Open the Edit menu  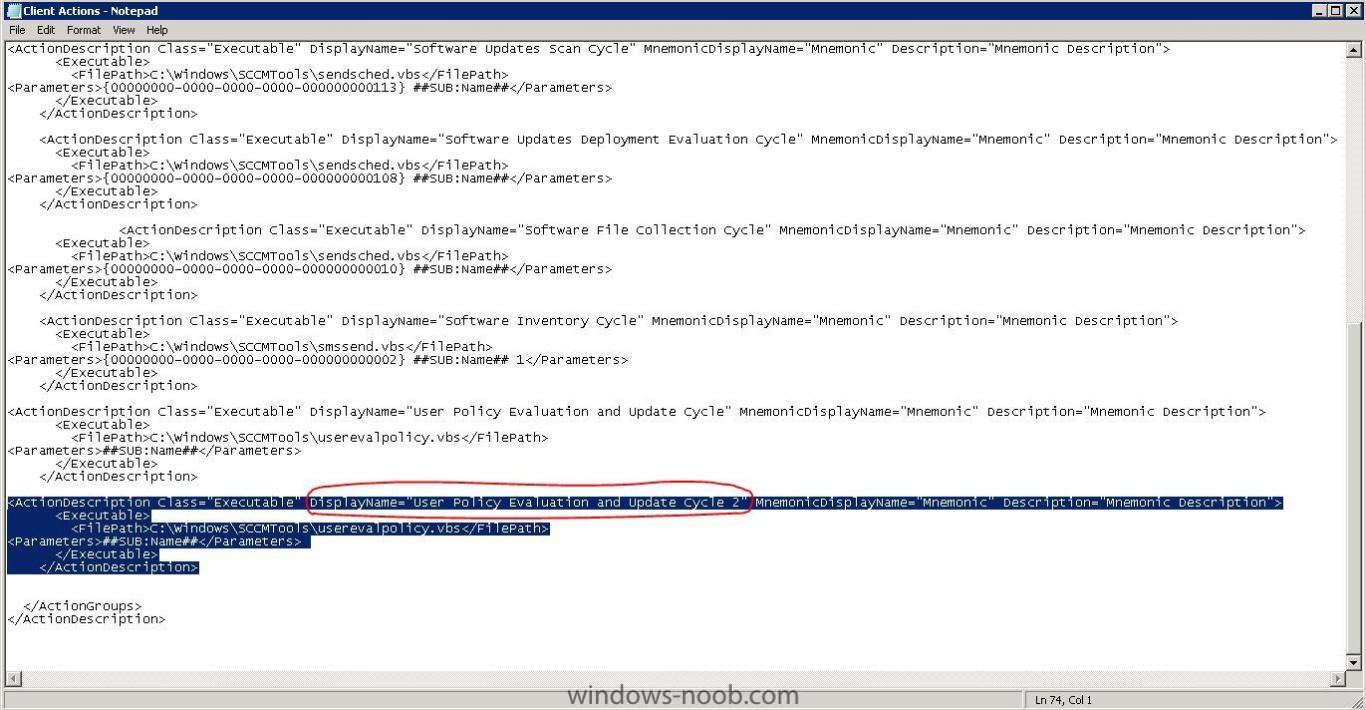click(46, 30)
